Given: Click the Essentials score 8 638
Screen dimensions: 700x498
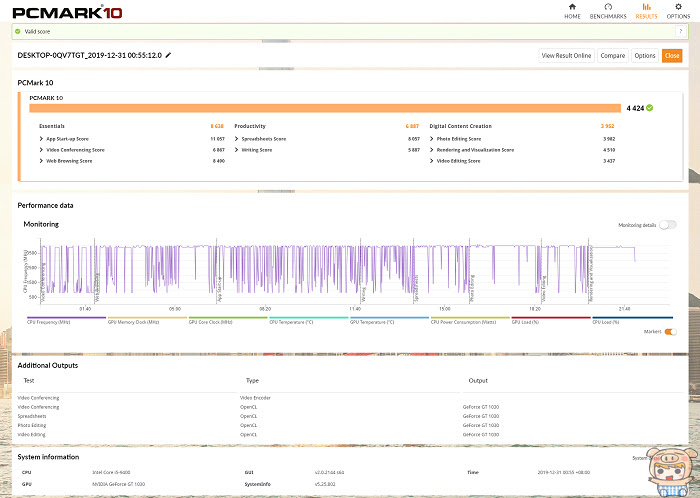Looking at the screenshot, I should (x=217, y=126).
